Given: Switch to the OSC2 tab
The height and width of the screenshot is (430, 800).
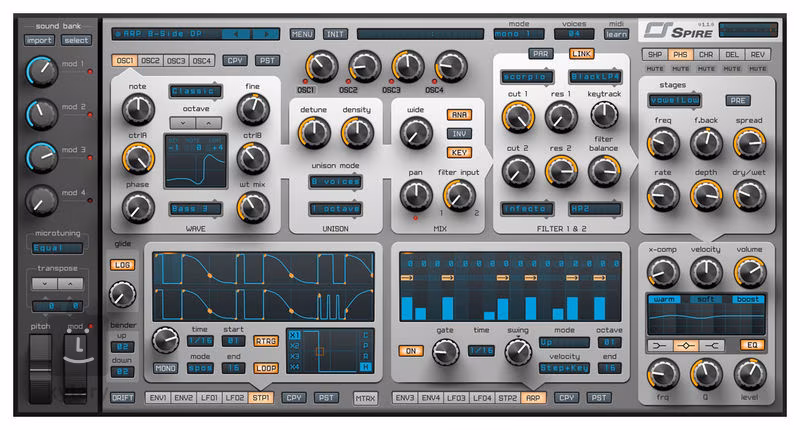Looking at the screenshot, I should [x=150, y=61].
